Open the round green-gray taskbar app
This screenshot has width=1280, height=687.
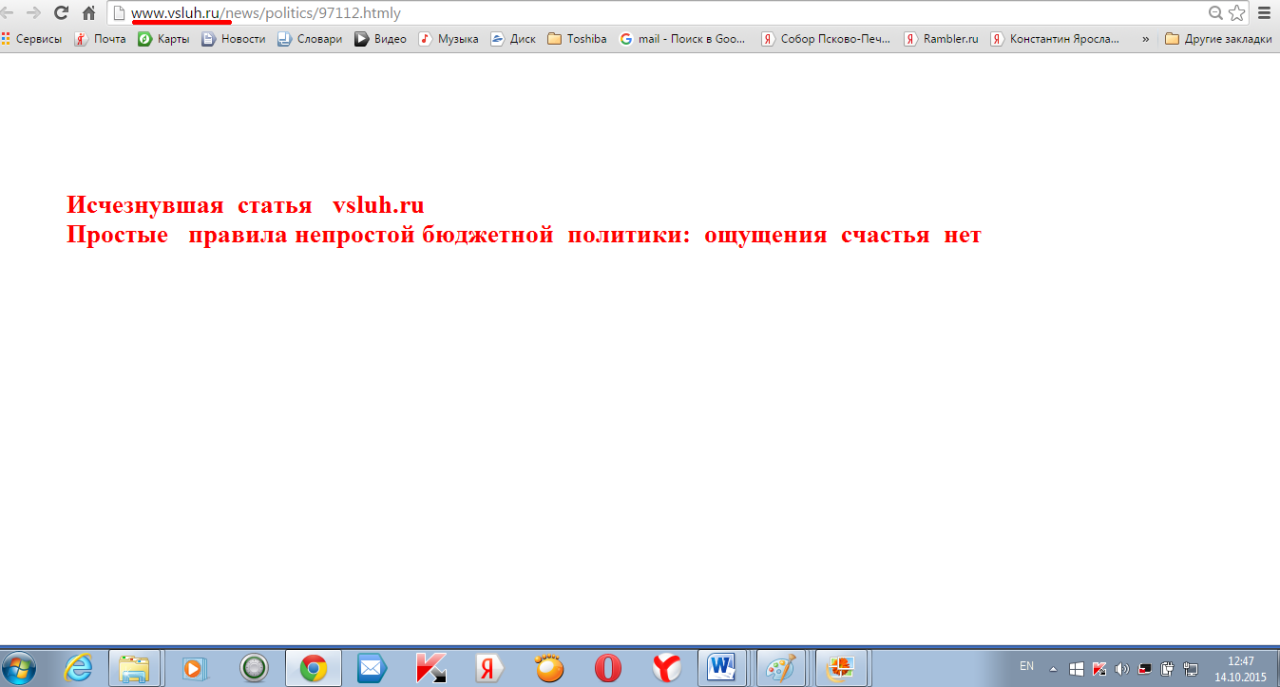coord(254,668)
